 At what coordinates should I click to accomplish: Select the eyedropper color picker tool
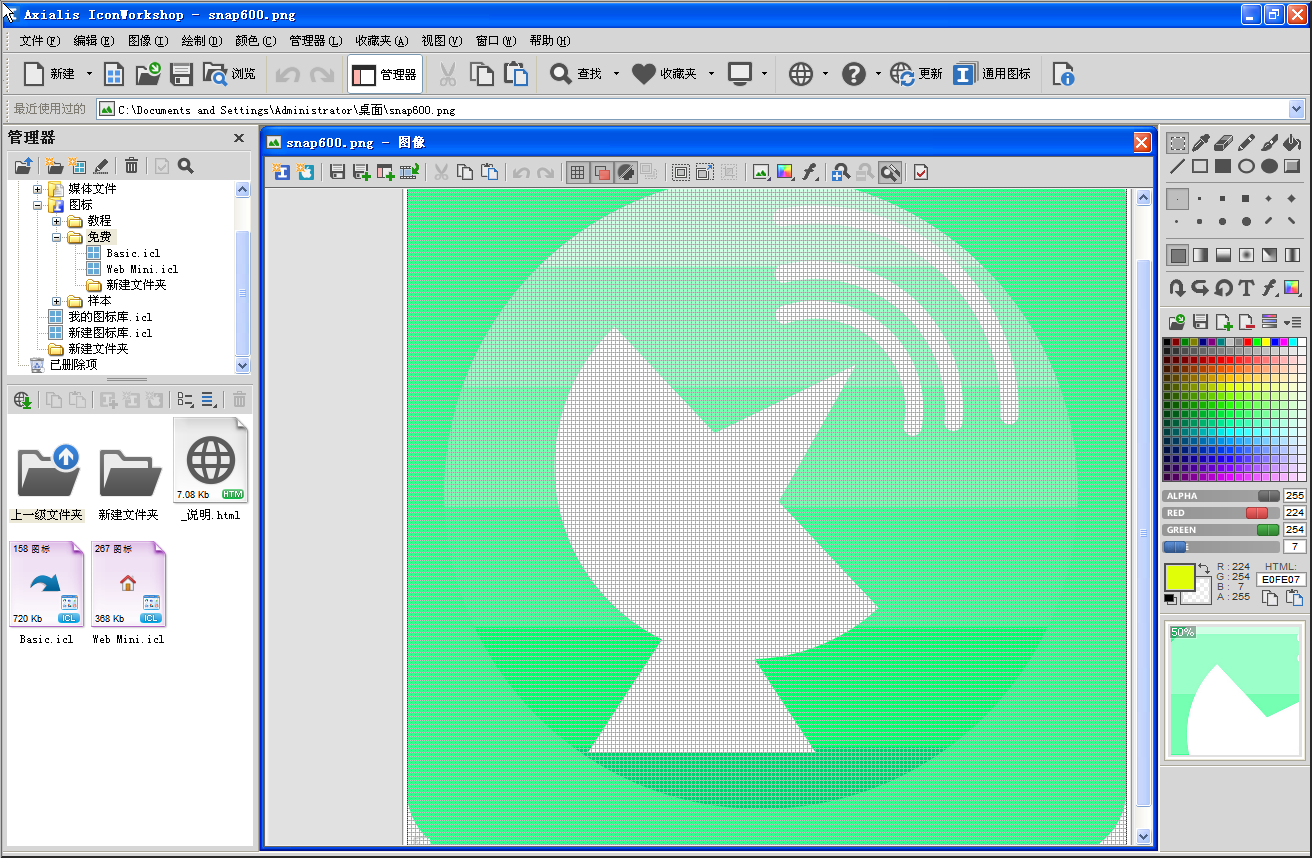1201,143
